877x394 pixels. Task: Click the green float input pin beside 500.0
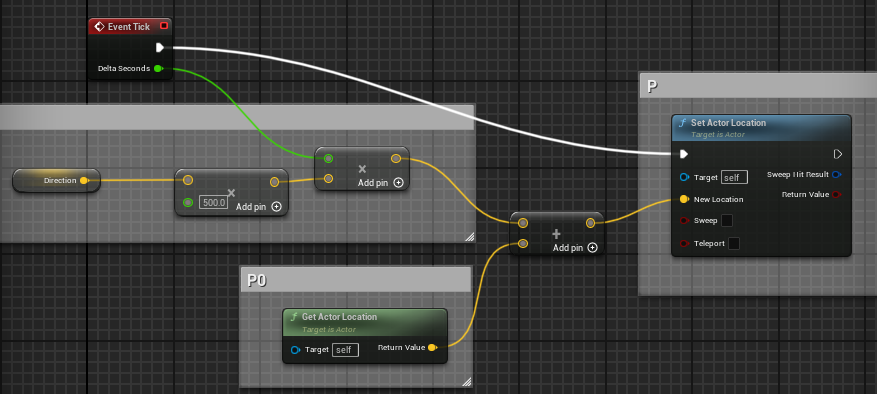pyautogui.click(x=188, y=203)
